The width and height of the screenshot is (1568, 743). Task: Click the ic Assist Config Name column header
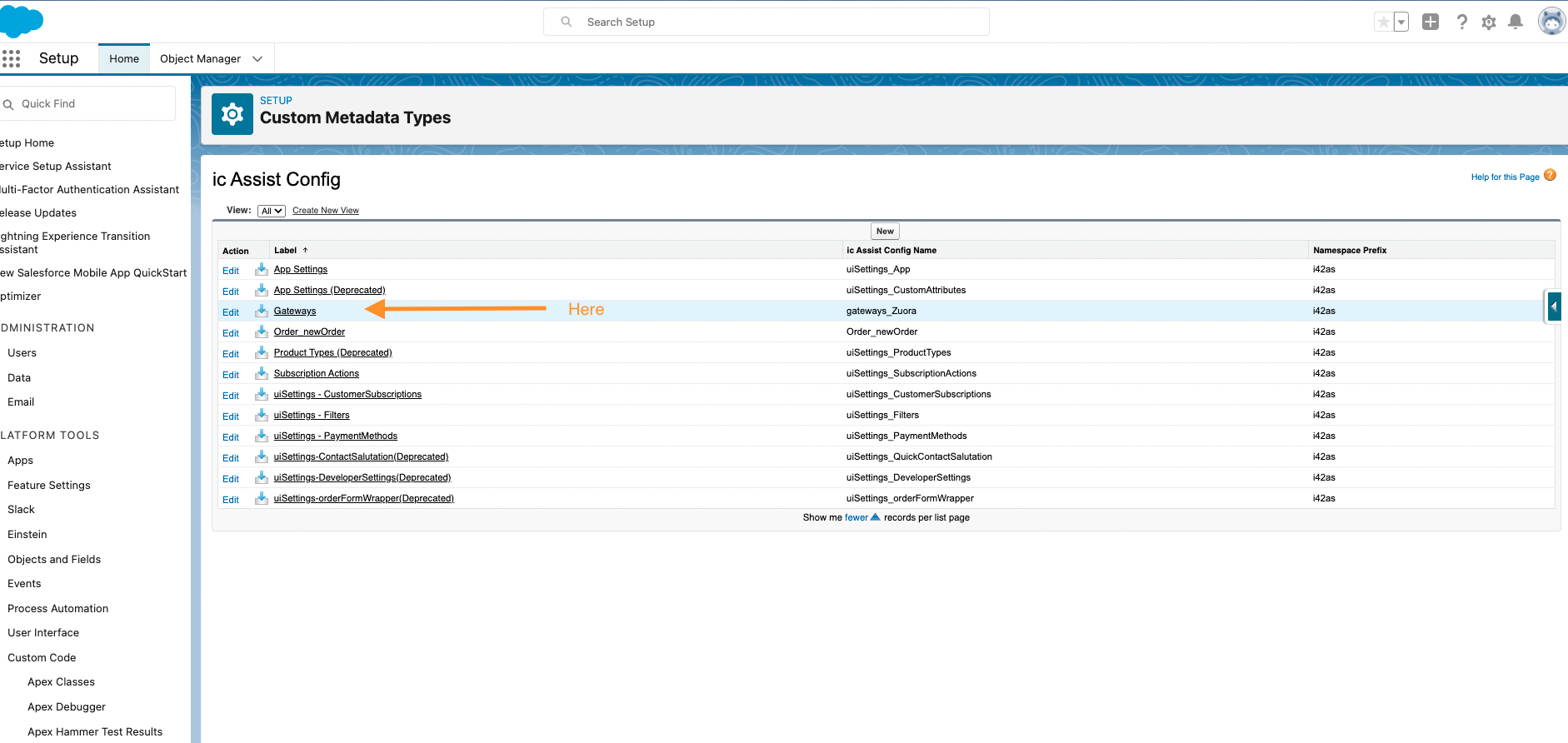[x=891, y=250]
